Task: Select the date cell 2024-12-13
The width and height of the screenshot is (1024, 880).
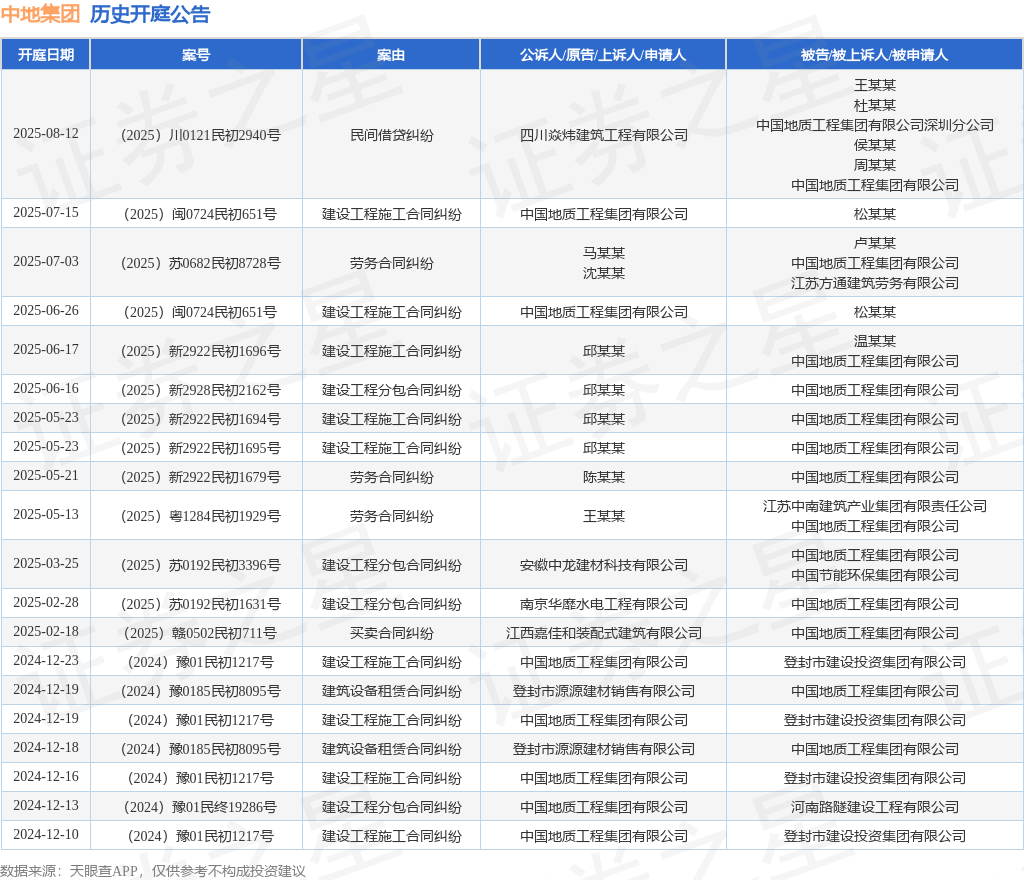Action: coord(46,806)
